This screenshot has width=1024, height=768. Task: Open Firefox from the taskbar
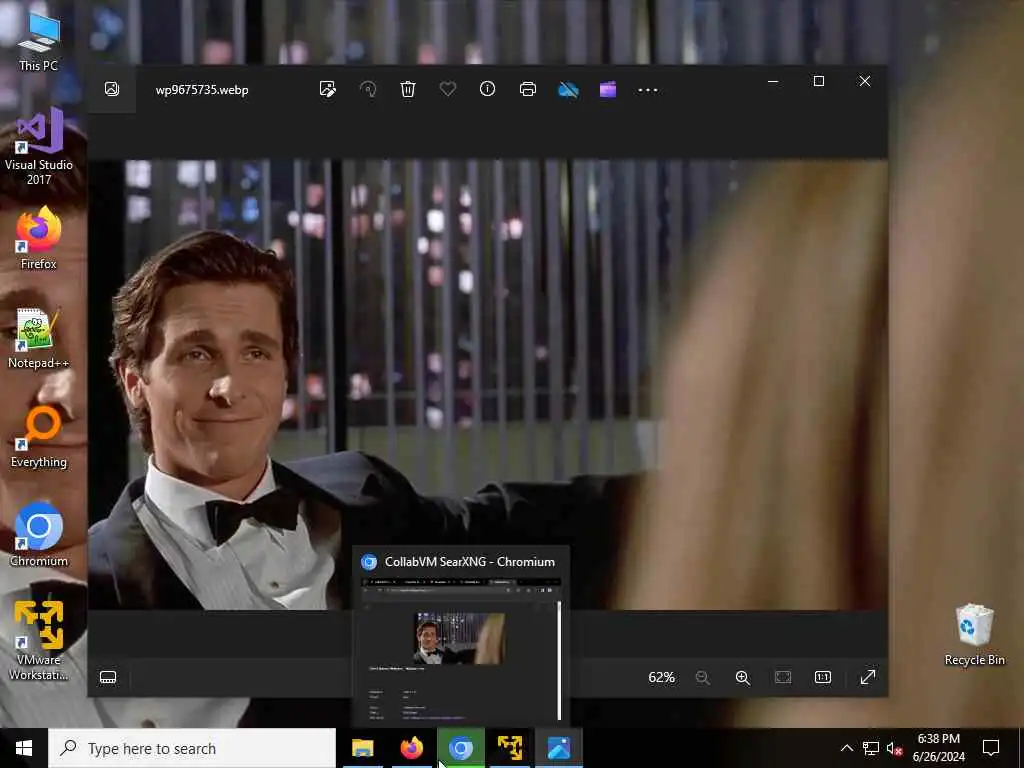[x=411, y=748]
